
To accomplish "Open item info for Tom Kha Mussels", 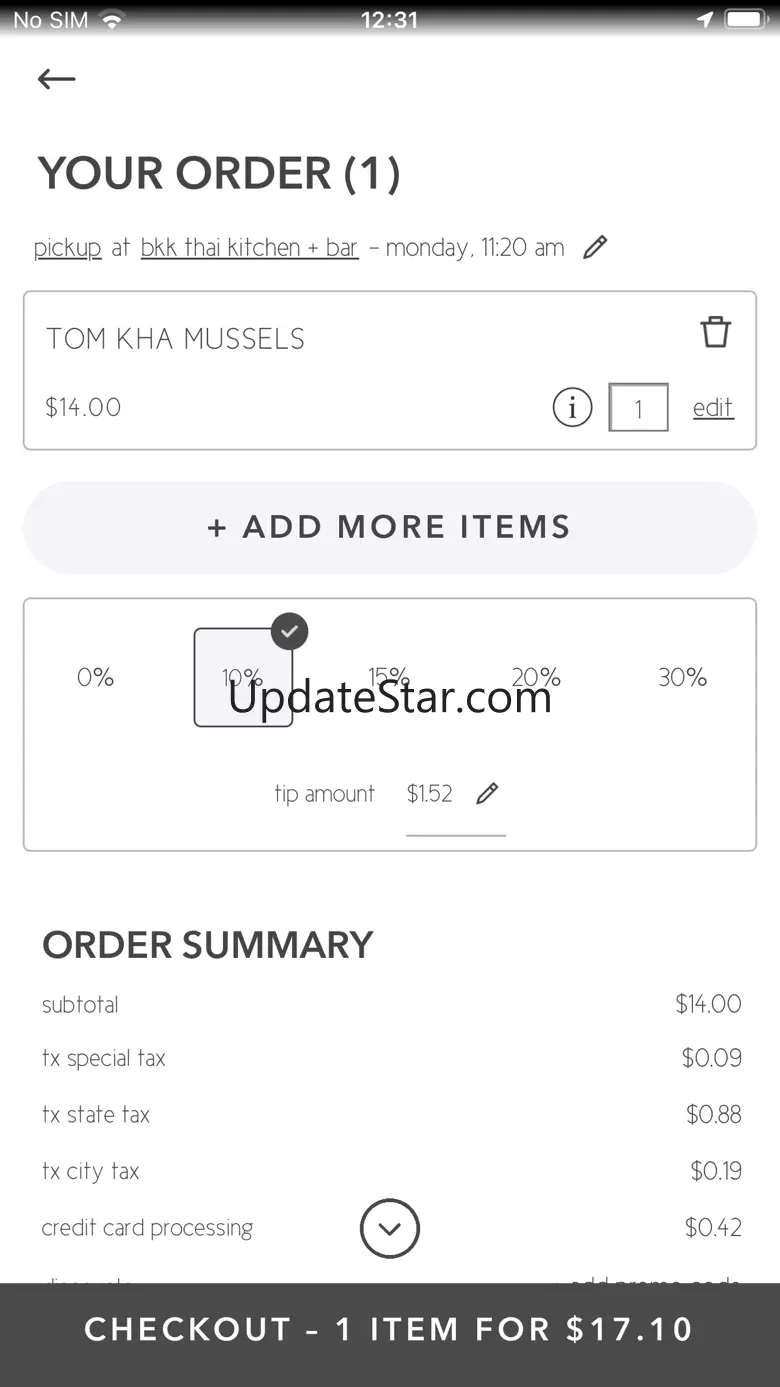I will [x=572, y=408].
